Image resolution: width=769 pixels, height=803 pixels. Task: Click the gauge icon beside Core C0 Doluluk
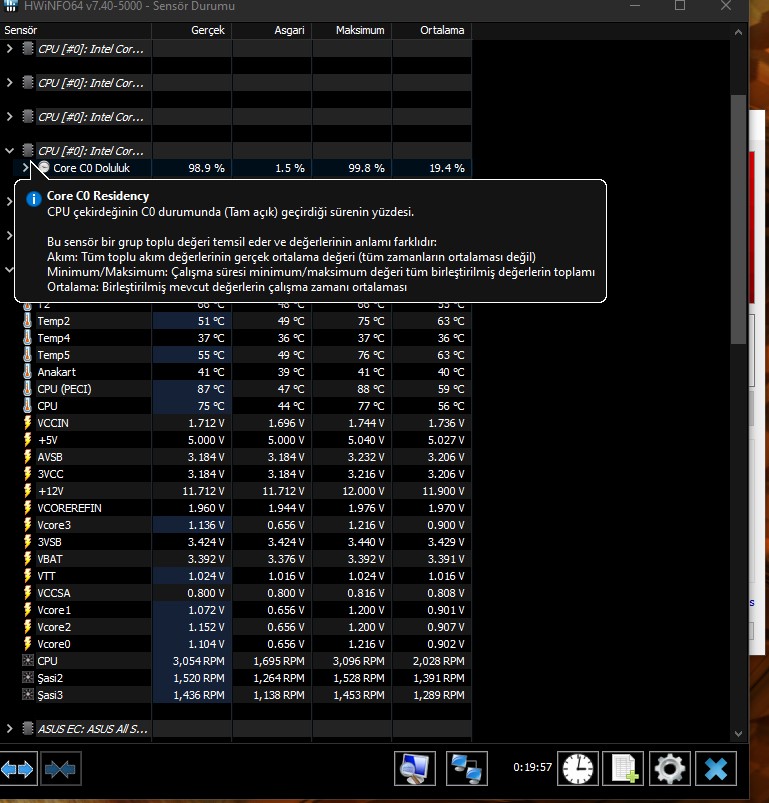pyautogui.click(x=44, y=167)
